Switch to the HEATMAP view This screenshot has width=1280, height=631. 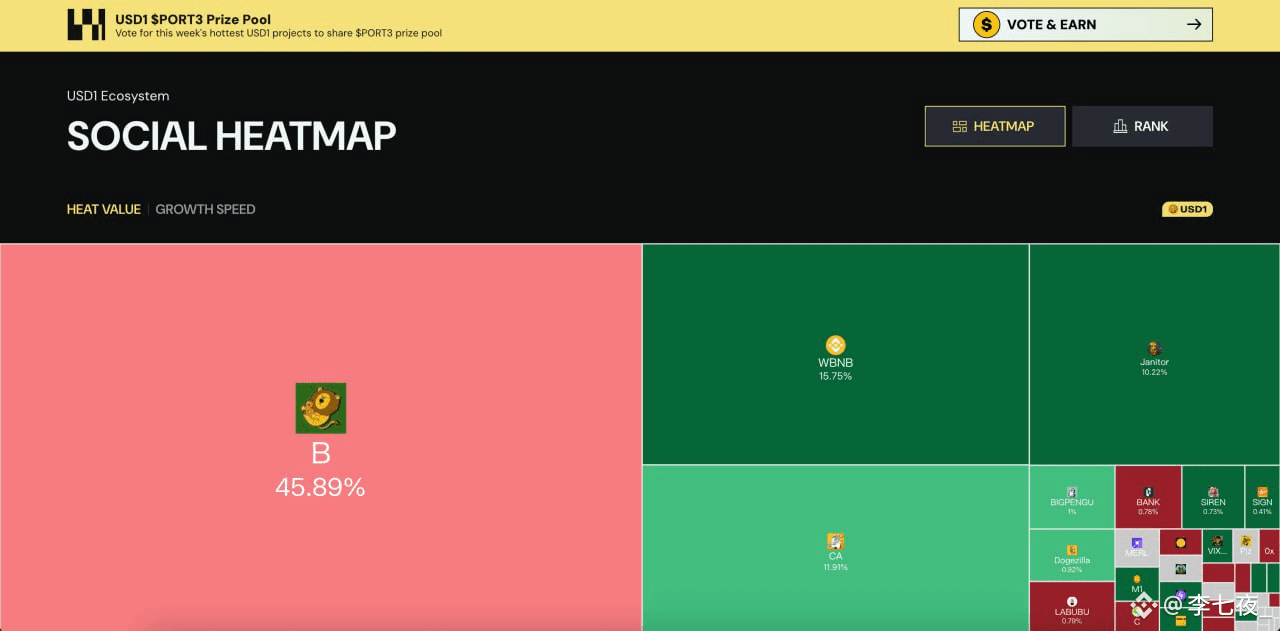click(995, 126)
